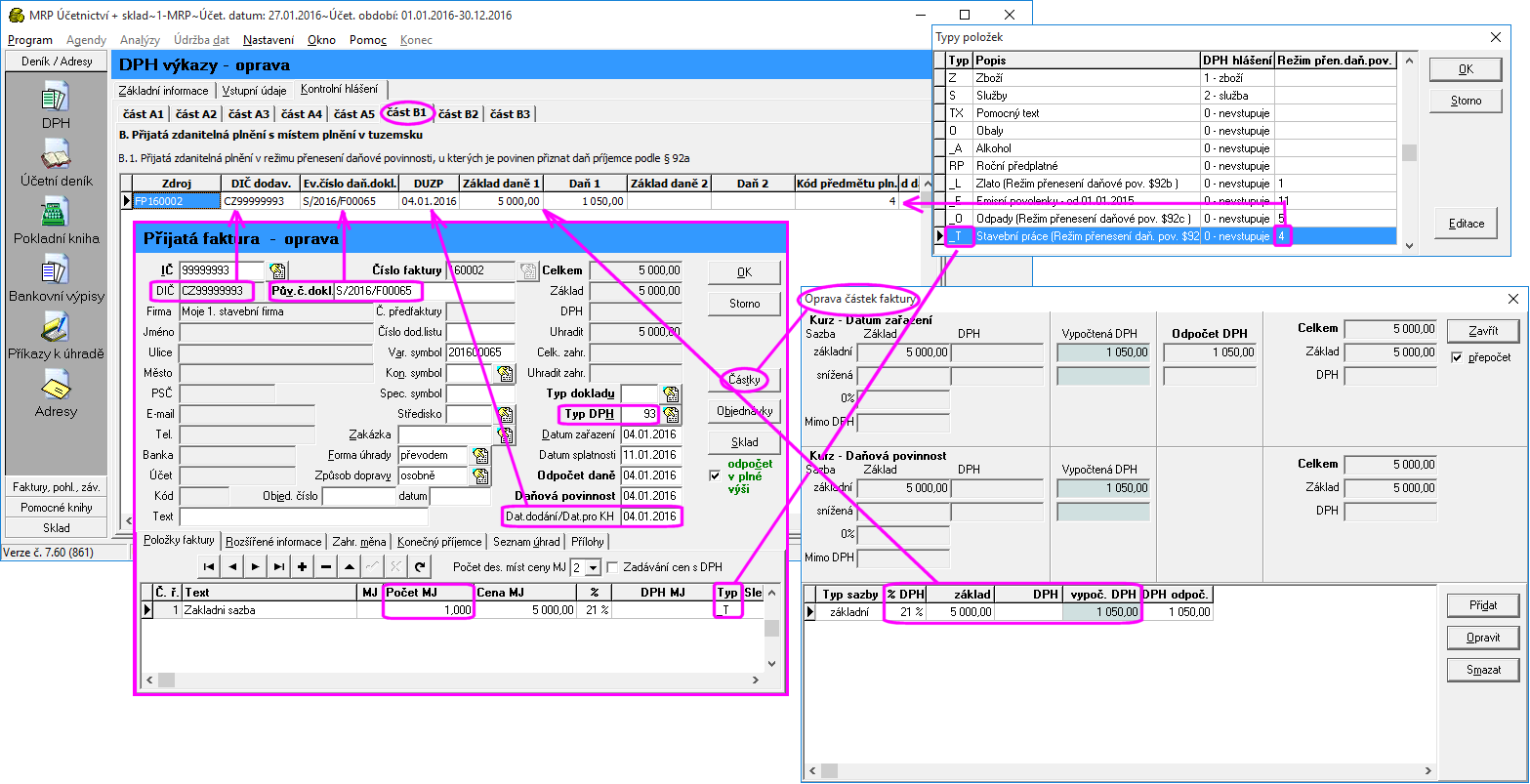
Task: Enable the 'Zadávání cen s DPH' checkbox
Action: click(x=613, y=567)
